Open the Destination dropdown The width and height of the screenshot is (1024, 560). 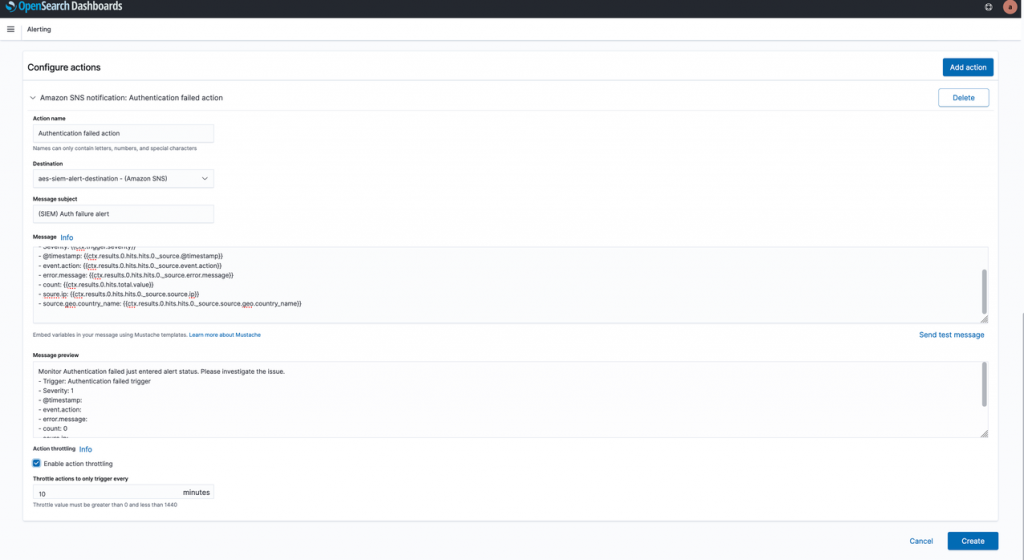[123, 179]
